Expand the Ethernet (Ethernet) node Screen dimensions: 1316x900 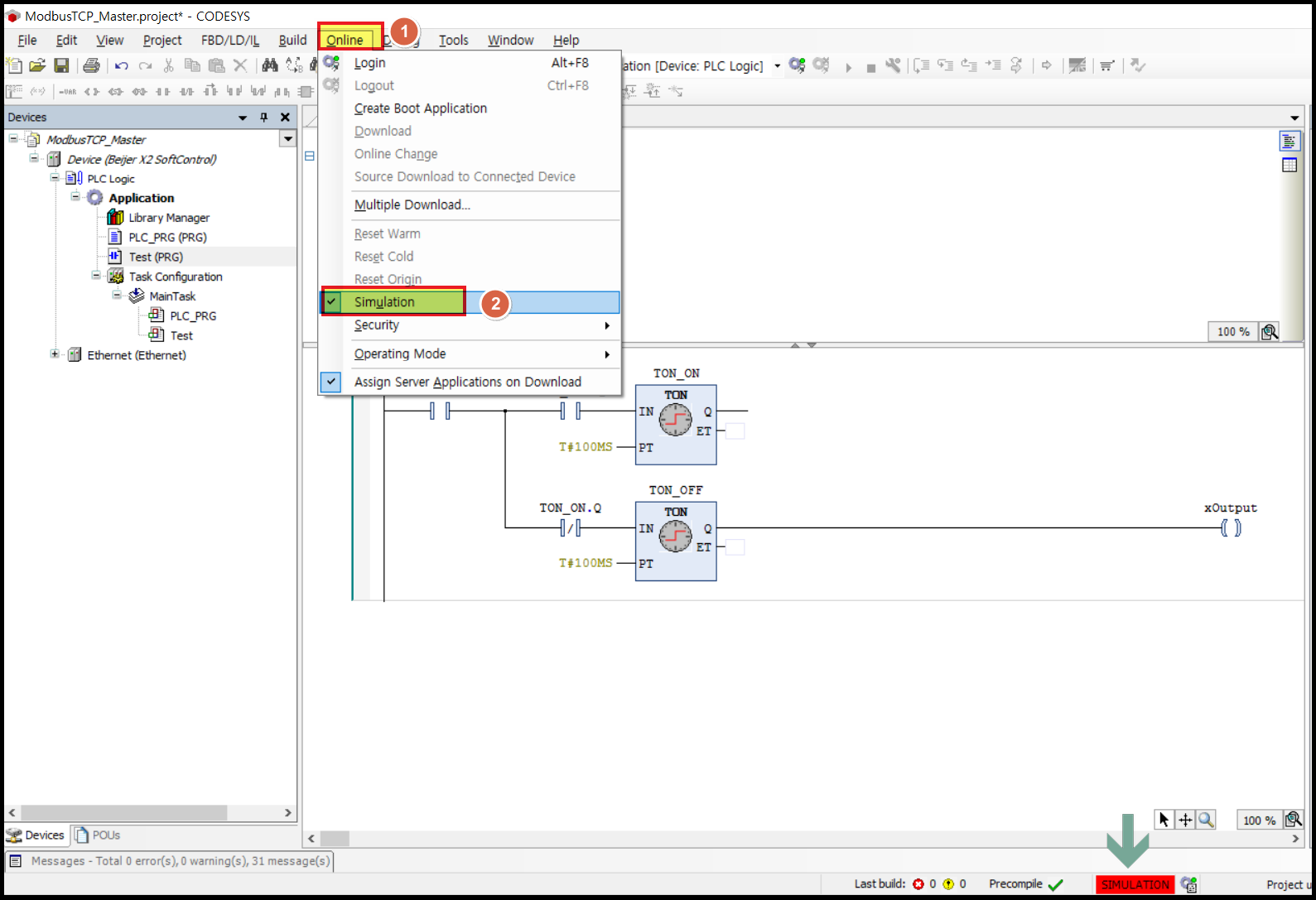coord(55,354)
